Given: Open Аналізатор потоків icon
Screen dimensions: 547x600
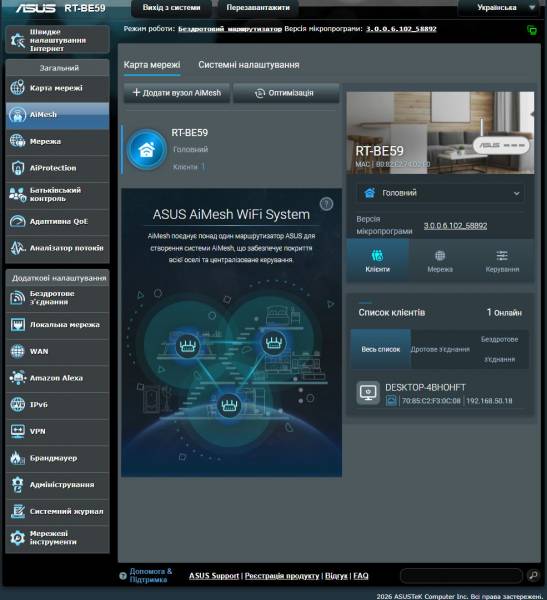Looking at the screenshot, I should point(18,248).
